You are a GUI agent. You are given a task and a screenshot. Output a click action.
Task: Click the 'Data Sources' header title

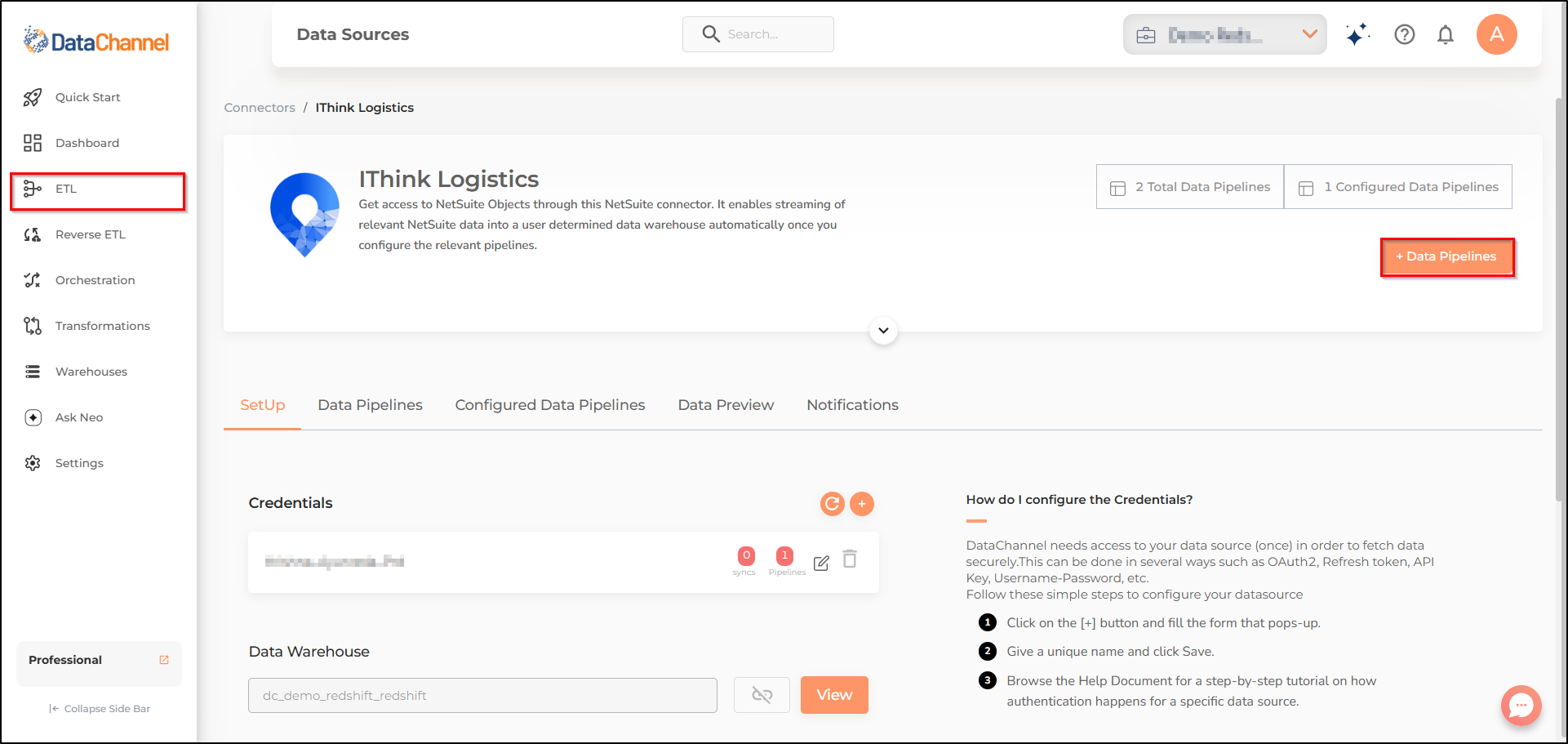point(353,34)
